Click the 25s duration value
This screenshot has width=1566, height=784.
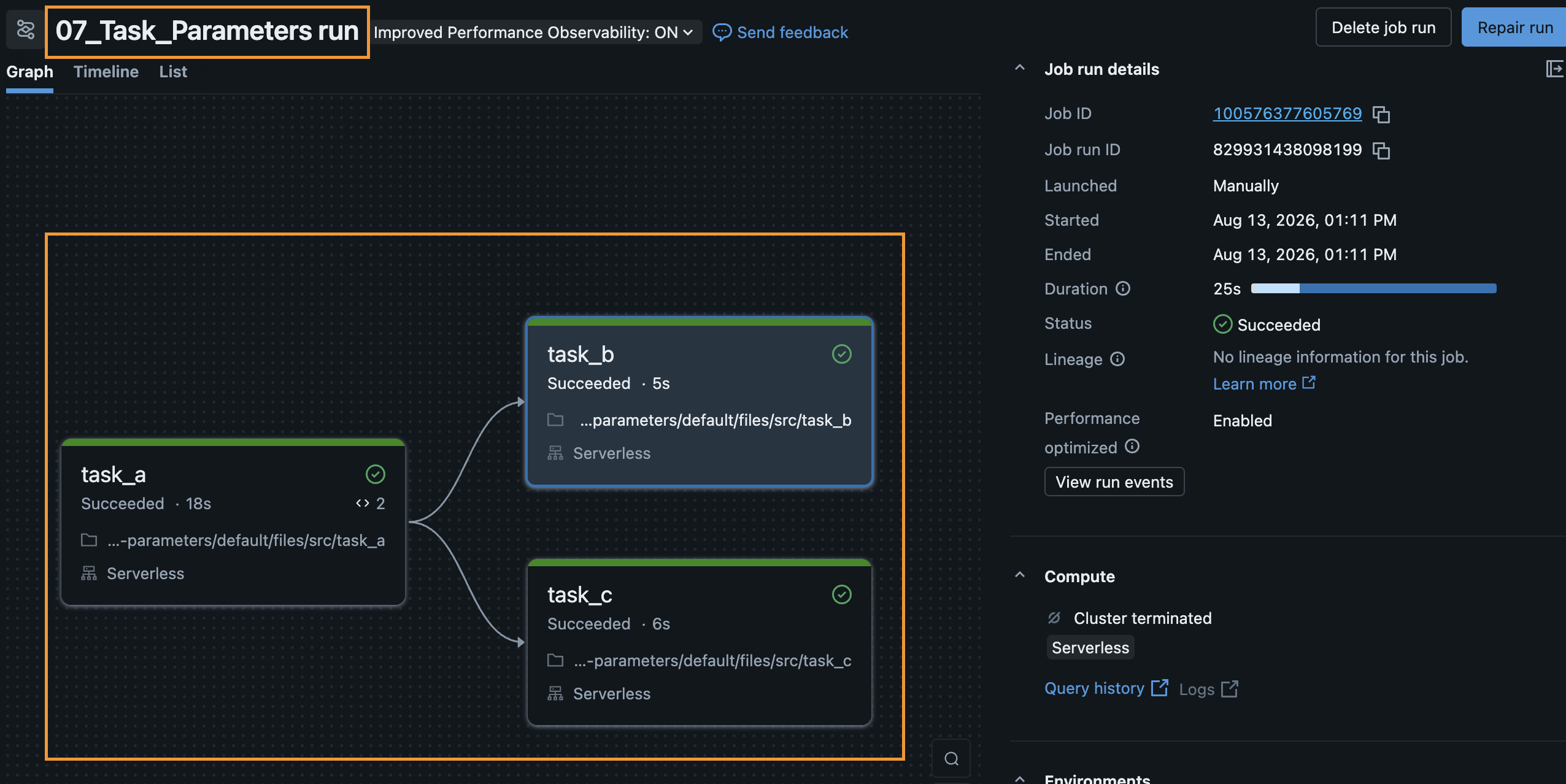[1227, 289]
